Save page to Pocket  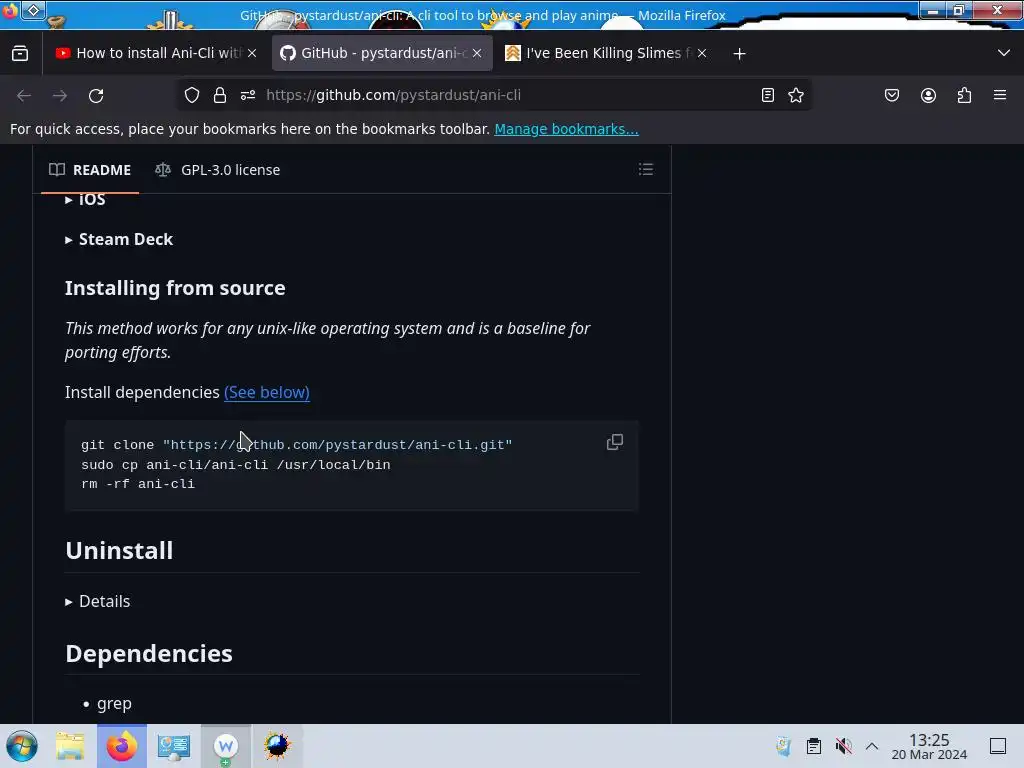tap(892, 95)
